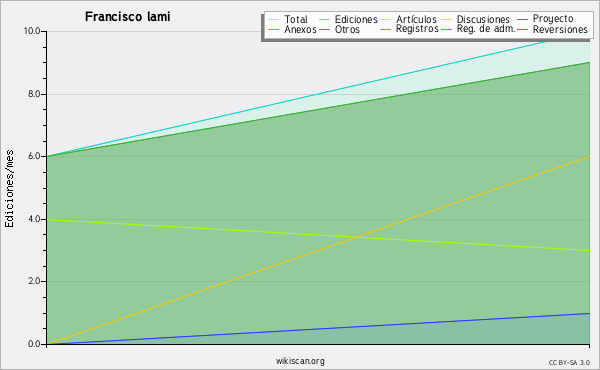Click the 0.0 y-axis tick label

pyautogui.click(x=34, y=344)
